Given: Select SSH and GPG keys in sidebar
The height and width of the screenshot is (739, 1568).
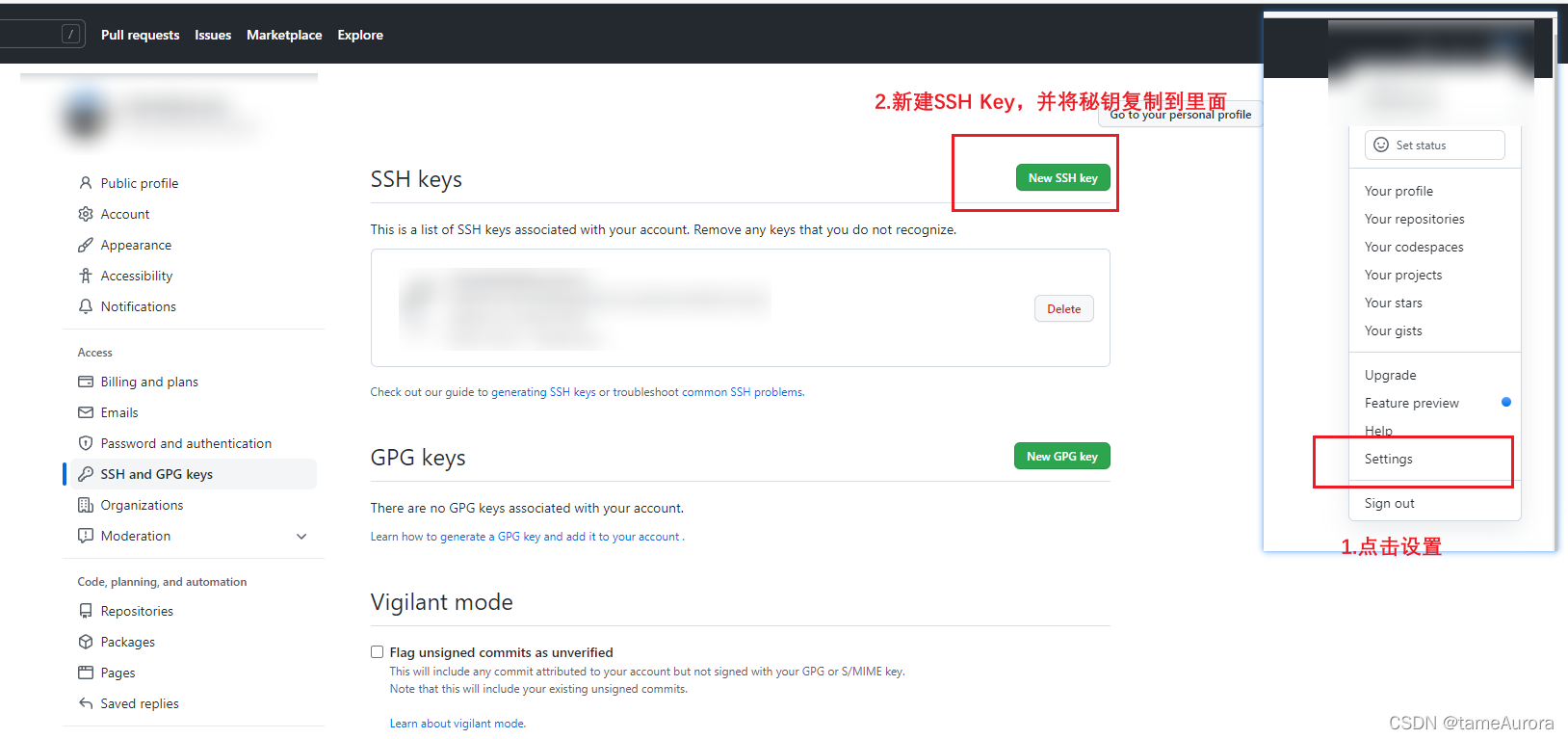Looking at the screenshot, I should click(x=193, y=474).
